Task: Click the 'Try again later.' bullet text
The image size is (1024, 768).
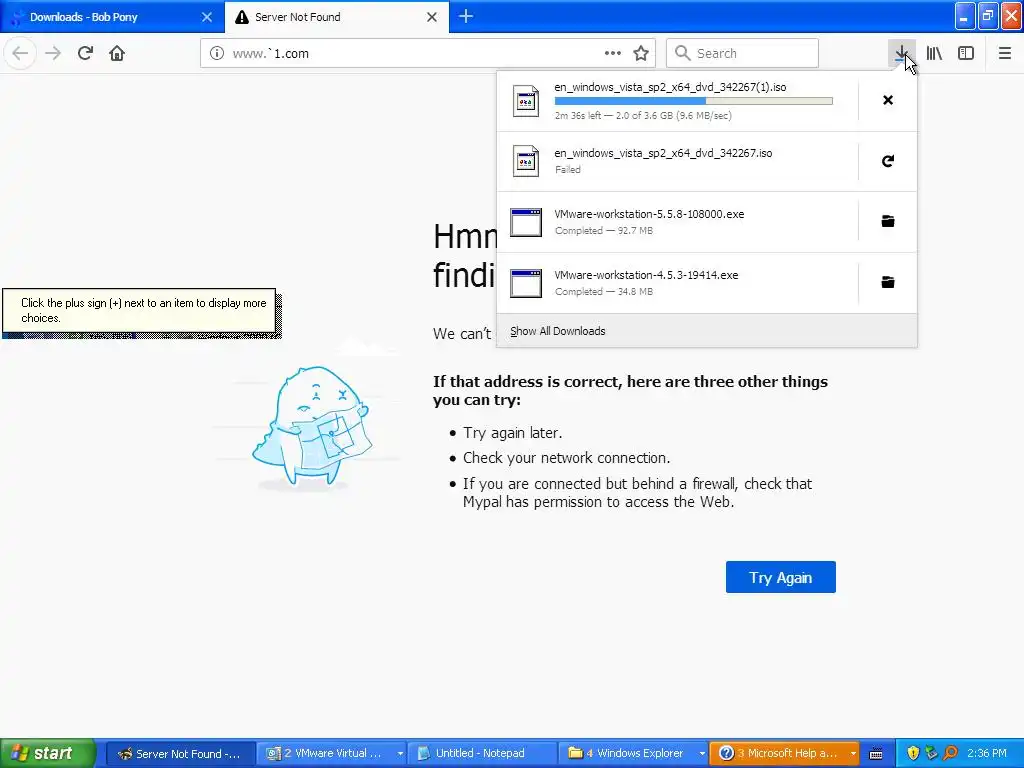Action: [513, 433]
